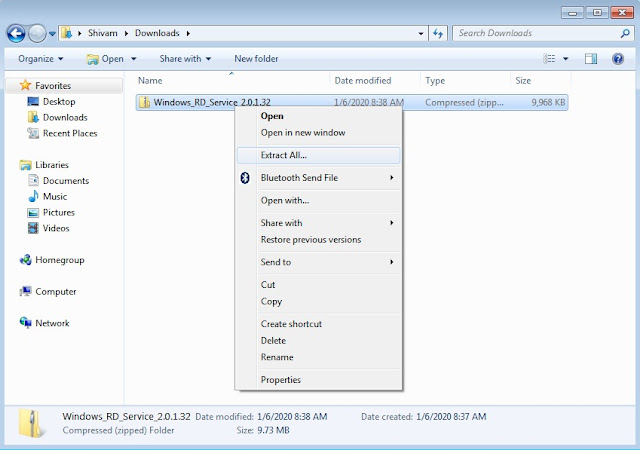Open Properties from the context menu

click(280, 380)
